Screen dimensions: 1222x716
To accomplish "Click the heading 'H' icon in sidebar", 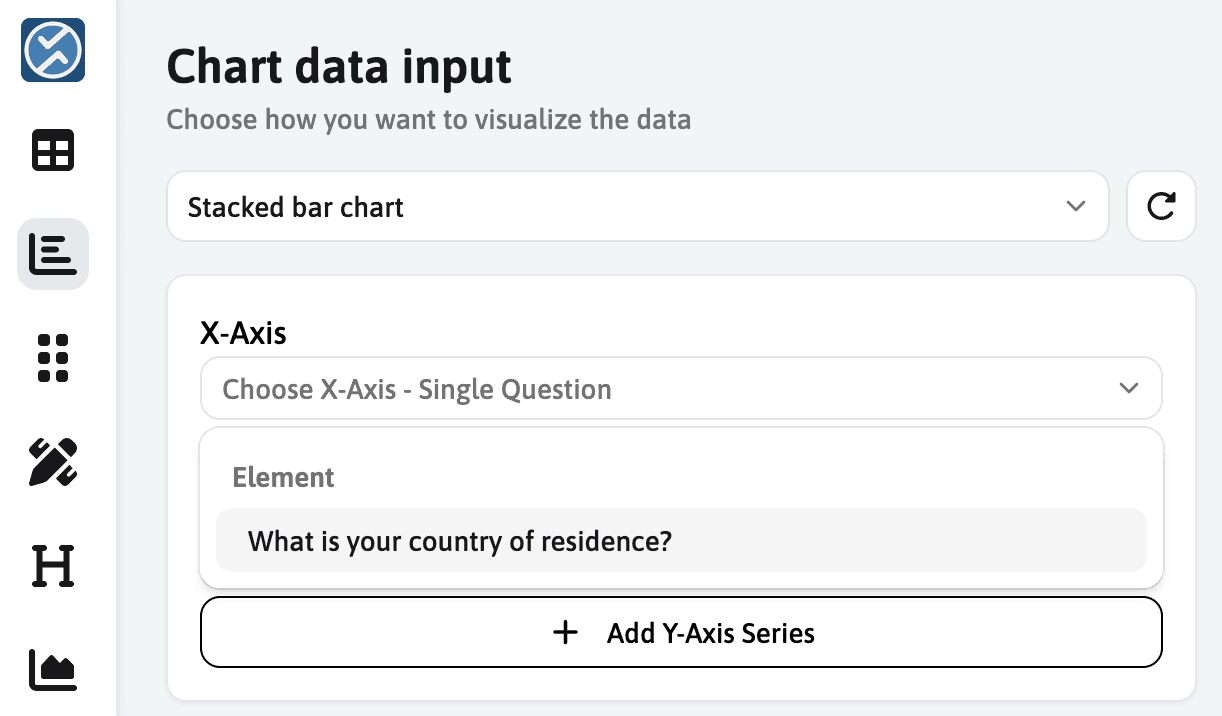I will (52, 566).
